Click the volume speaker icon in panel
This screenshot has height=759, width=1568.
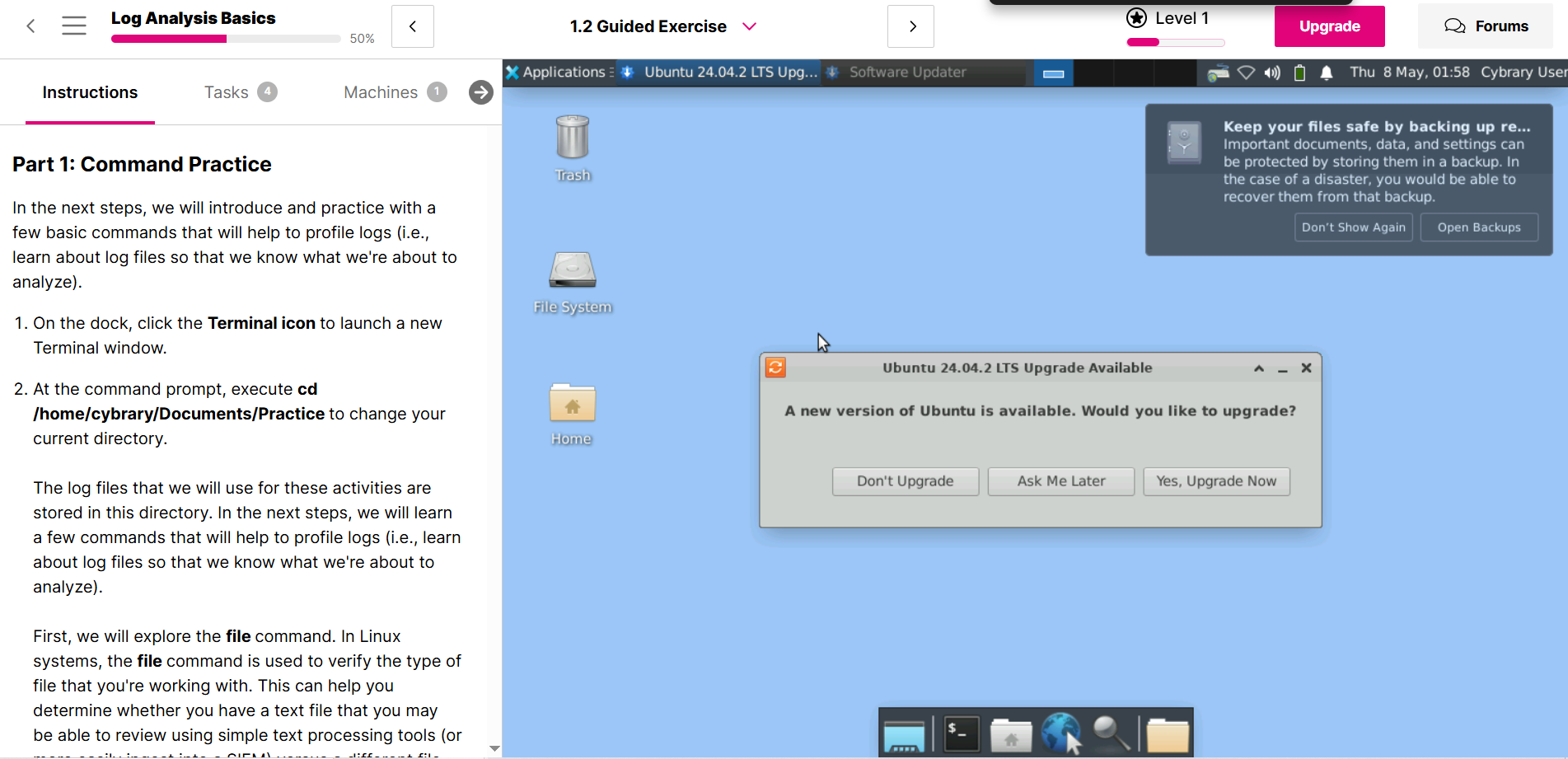[1272, 73]
